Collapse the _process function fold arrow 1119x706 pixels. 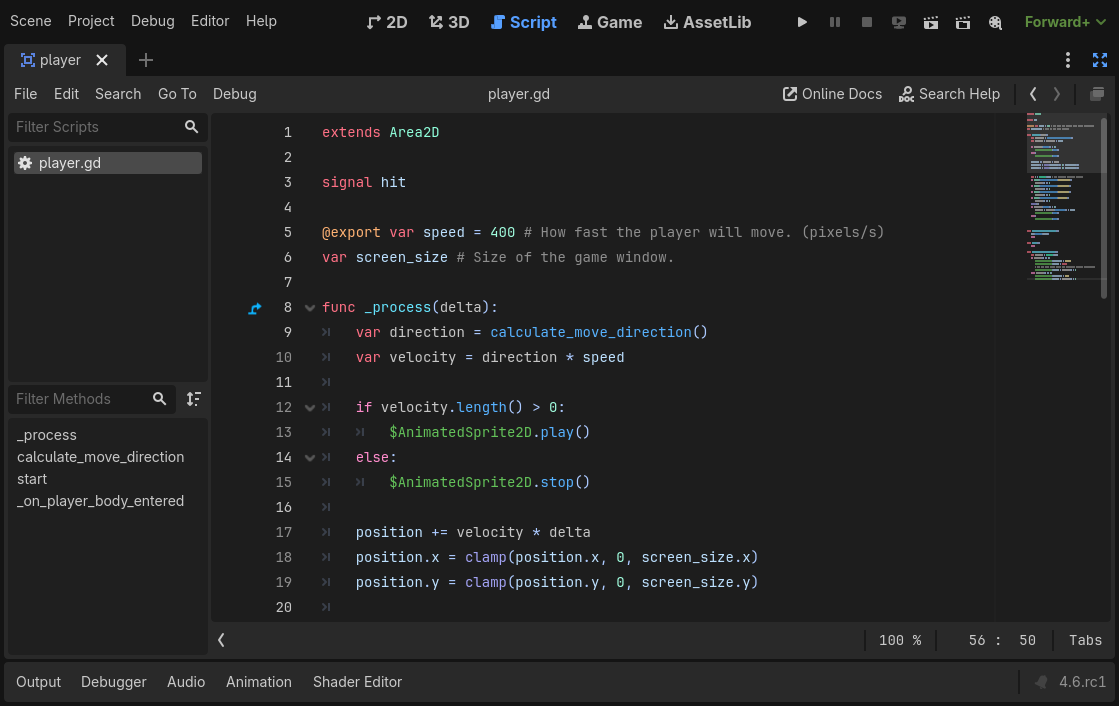[x=309, y=307]
